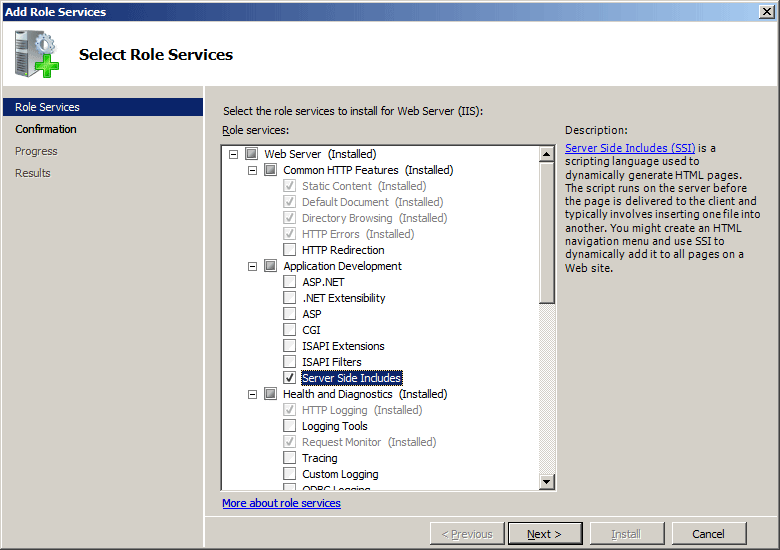
Task: Go to the Confirmation wizard step
Action: coord(46,129)
